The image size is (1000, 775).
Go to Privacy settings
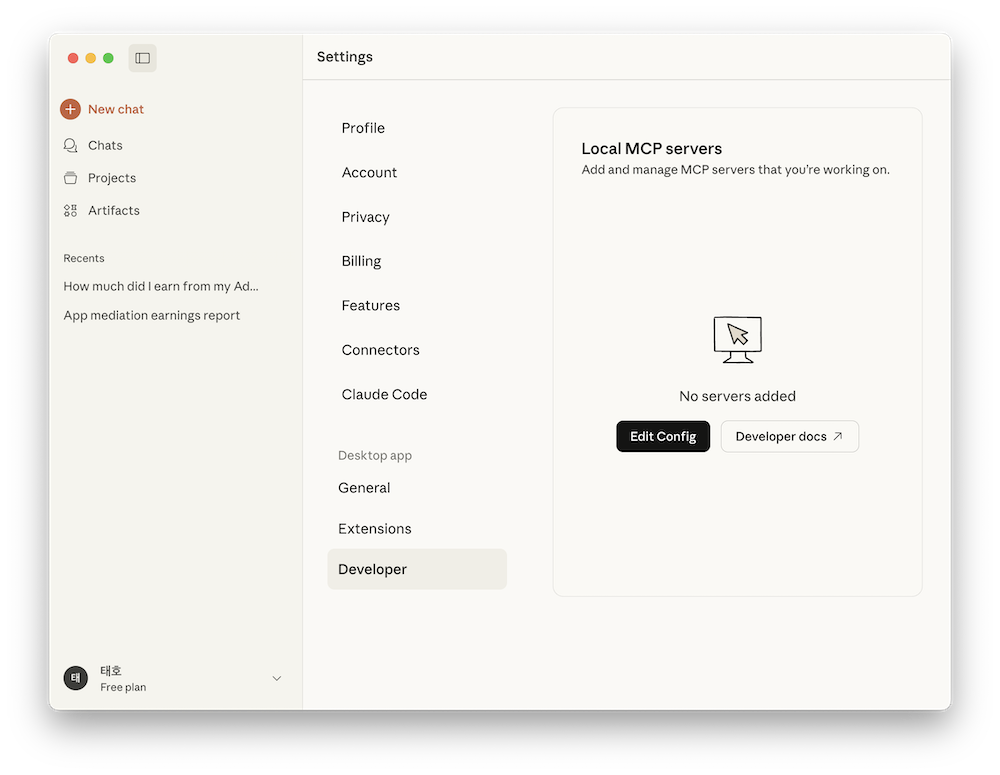click(365, 217)
